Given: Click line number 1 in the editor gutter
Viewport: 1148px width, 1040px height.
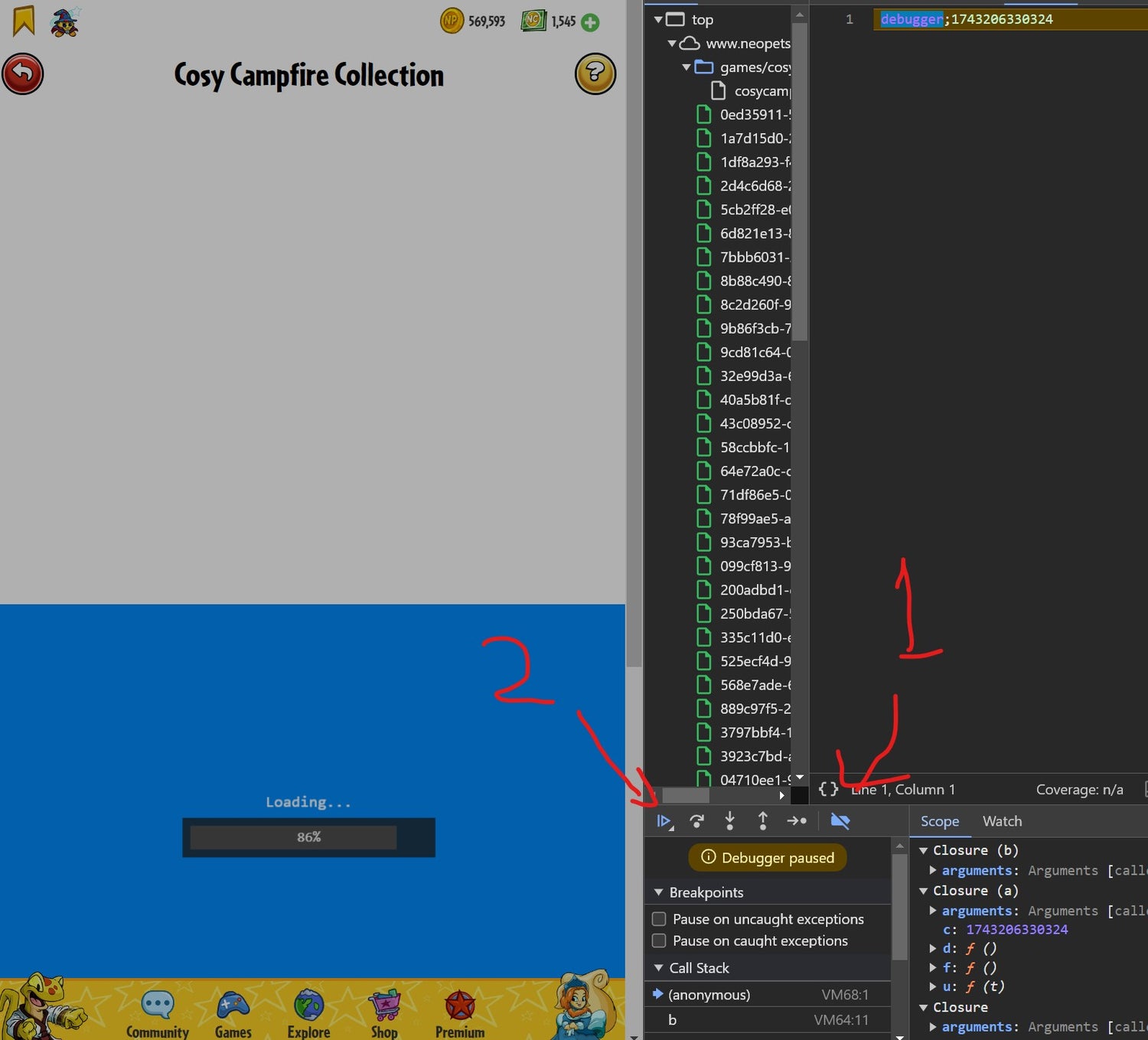Looking at the screenshot, I should pyautogui.click(x=849, y=19).
